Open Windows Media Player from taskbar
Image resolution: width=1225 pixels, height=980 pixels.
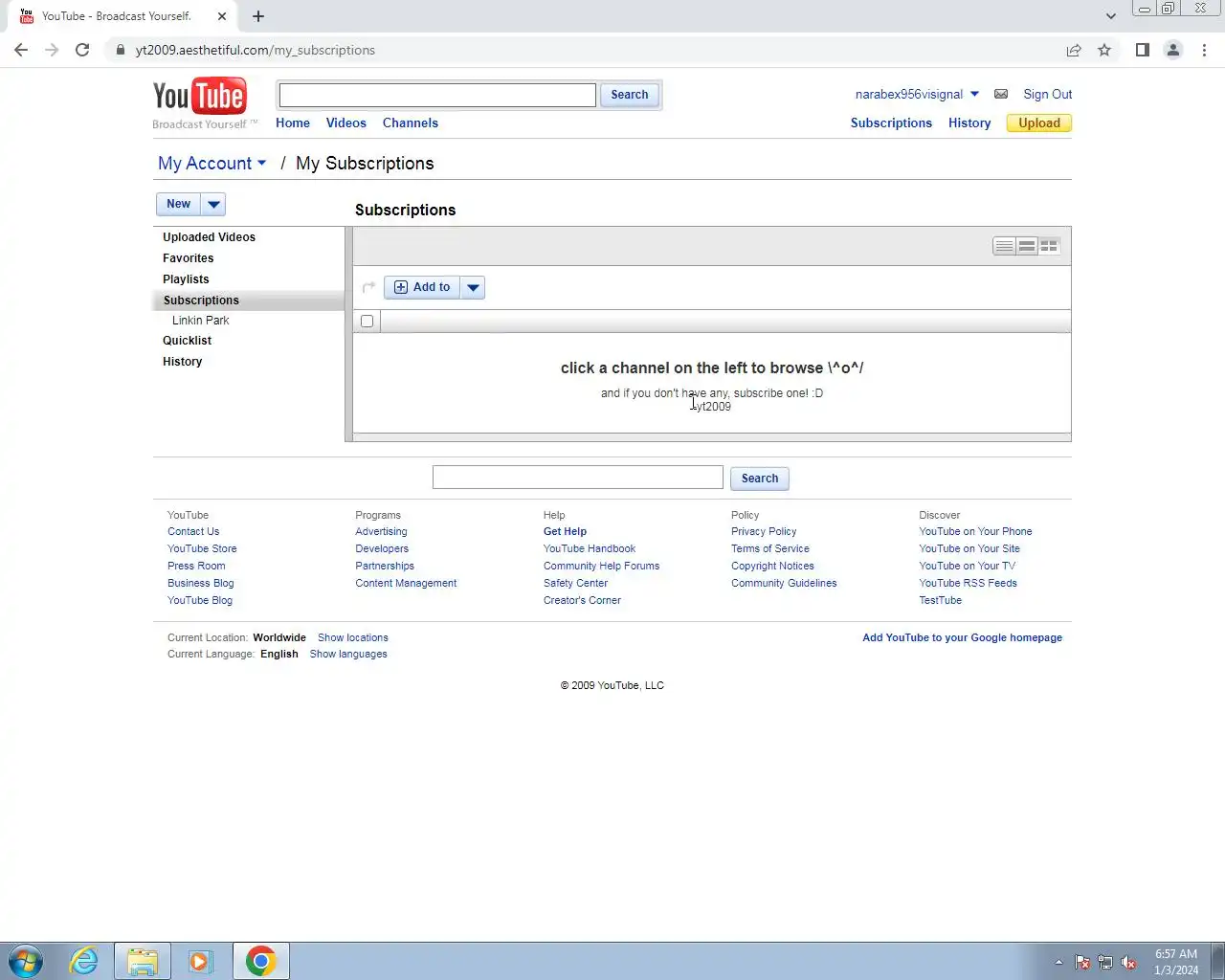pyautogui.click(x=200, y=961)
